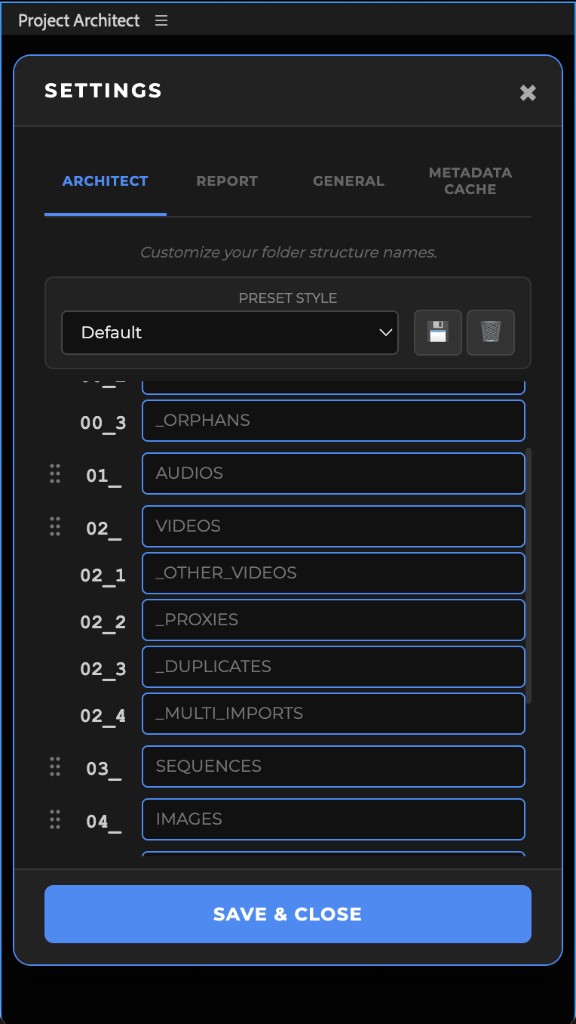
Task: Edit the AUDIOS folder name field
Action: point(333,473)
